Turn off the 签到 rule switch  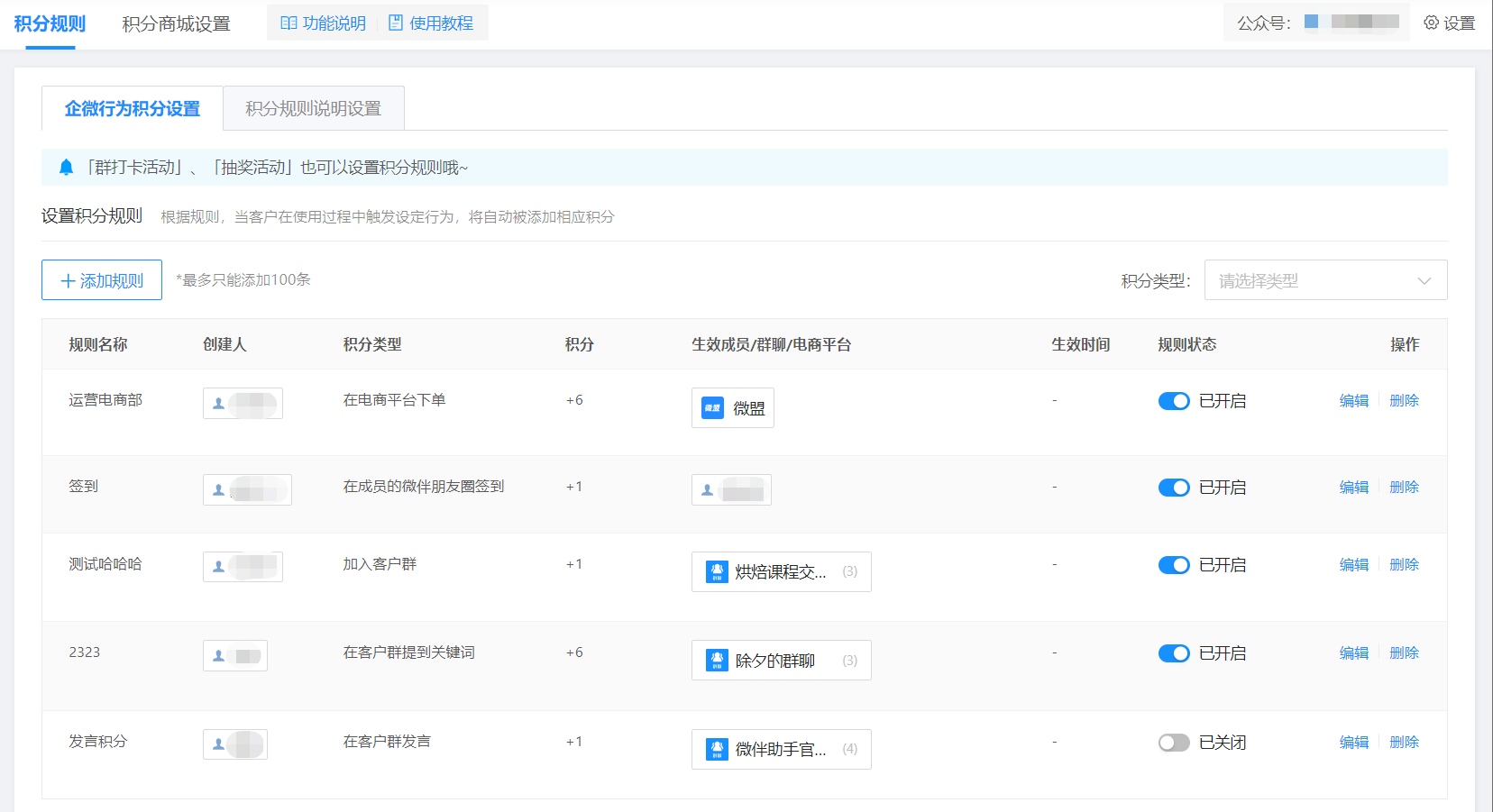(1174, 488)
